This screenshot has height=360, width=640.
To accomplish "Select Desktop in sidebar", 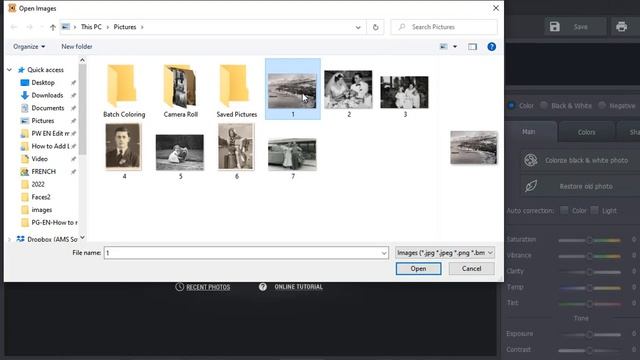I will click(43, 82).
